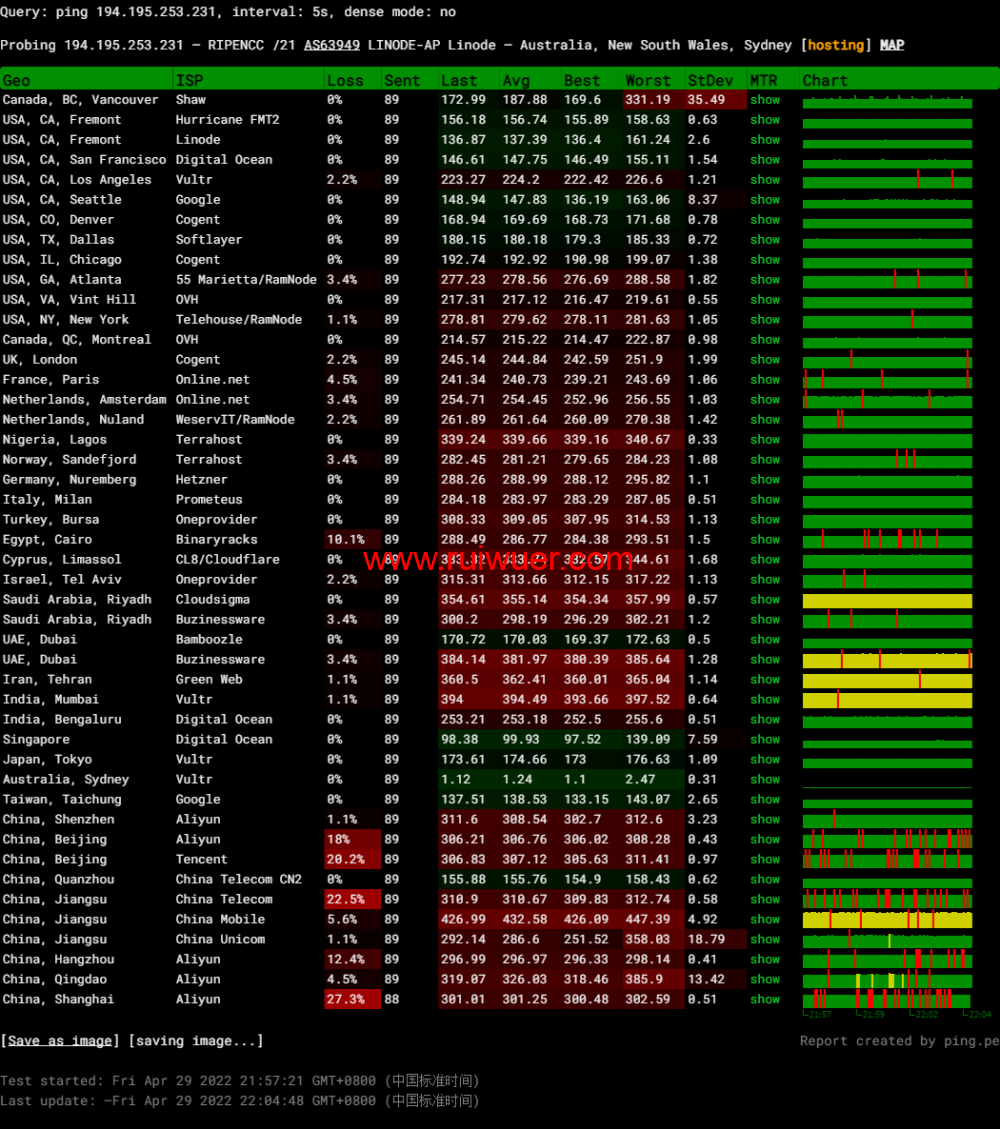Show MTR for Australia, Sydney Vultr row
This screenshot has height=1129, width=1000.
(x=765, y=780)
